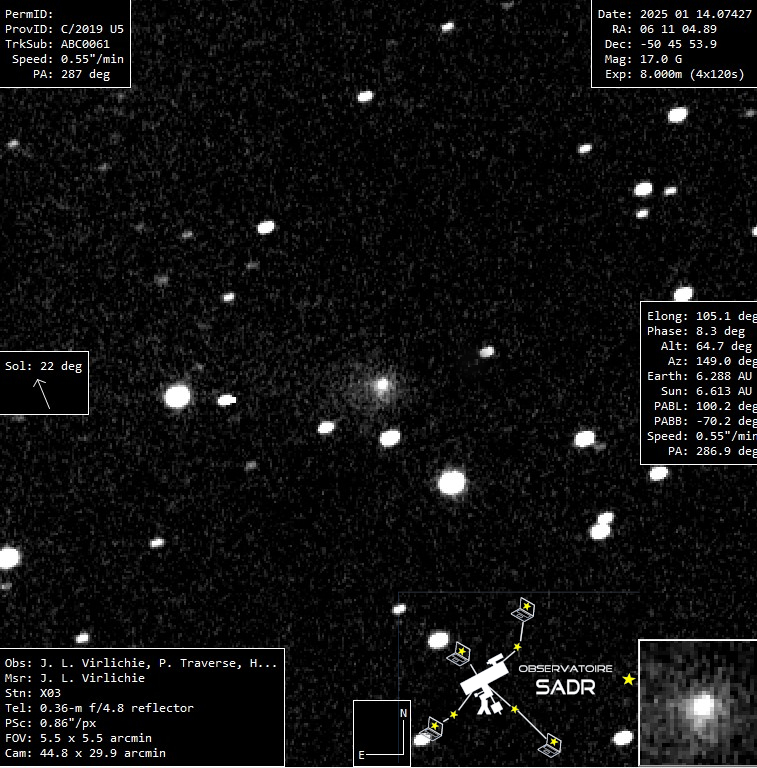Image resolution: width=757 pixels, height=768 pixels.
Task: Select 'Phase: 8.3 deg' line
Action: click(696, 331)
